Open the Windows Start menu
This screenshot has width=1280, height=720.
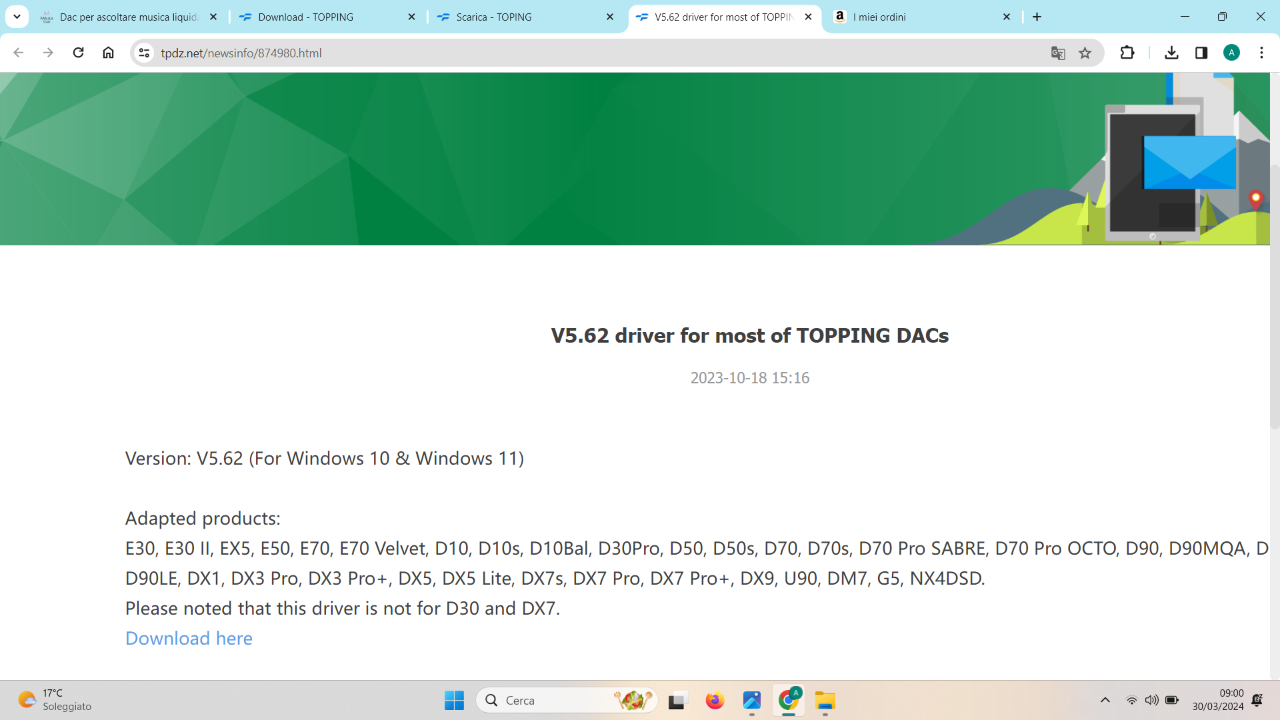pos(454,700)
